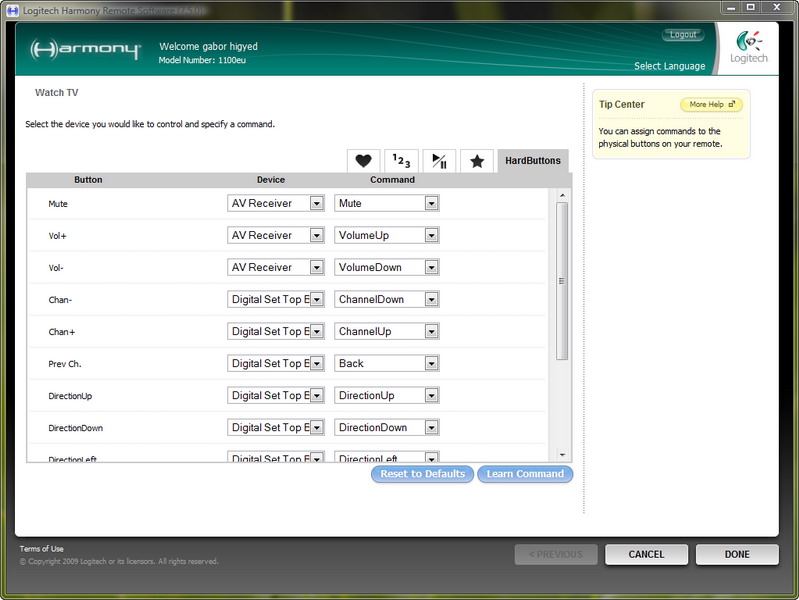This screenshot has height=600, width=799.
Task: Open the Device dropdown for Chan-
Action: pyautogui.click(x=316, y=300)
